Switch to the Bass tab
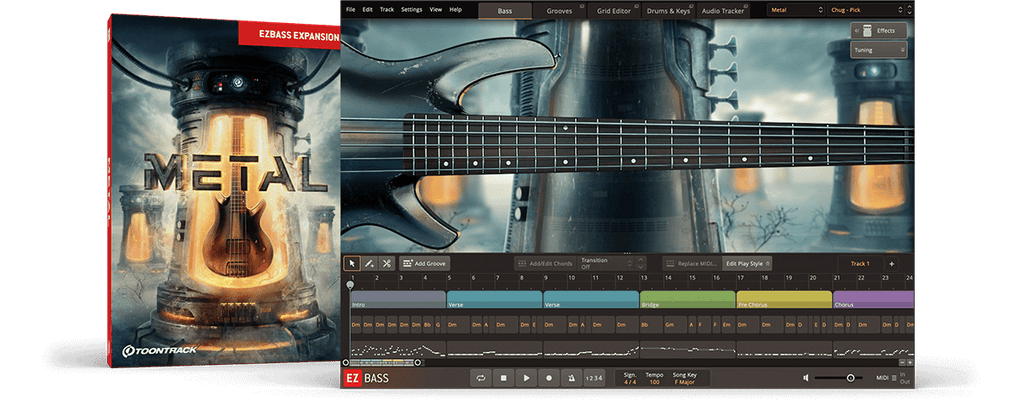This screenshot has width=1024, height=416. click(505, 10)
